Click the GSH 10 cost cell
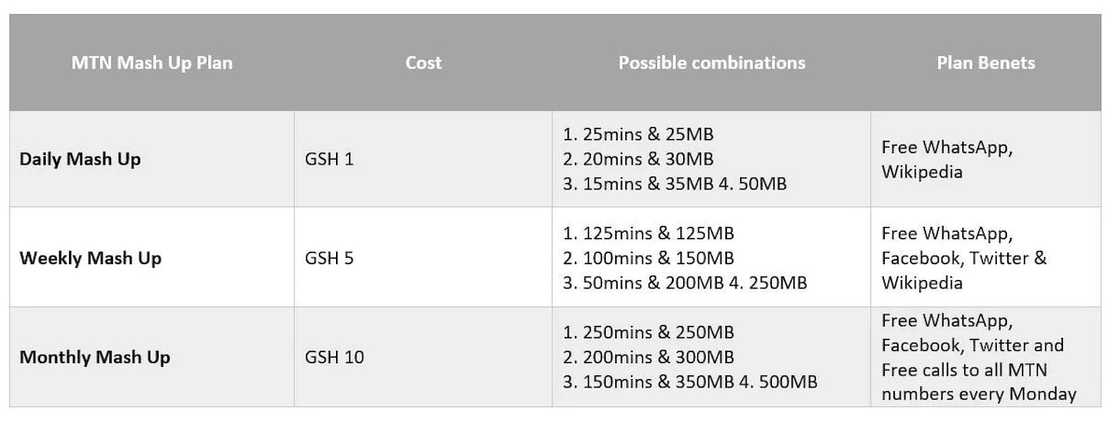The image size is (1120, 424). (x=333, y=357)
